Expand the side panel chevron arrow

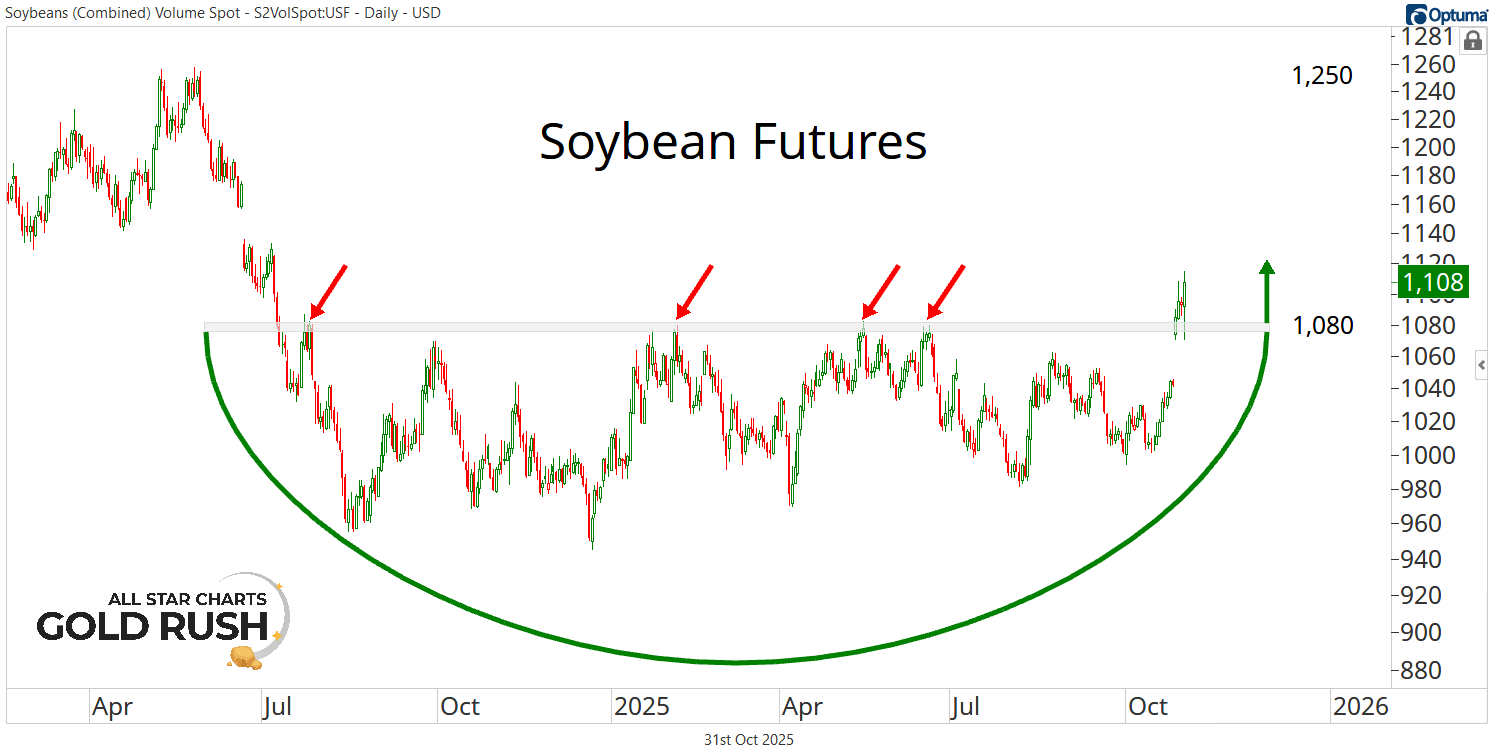1481,364
